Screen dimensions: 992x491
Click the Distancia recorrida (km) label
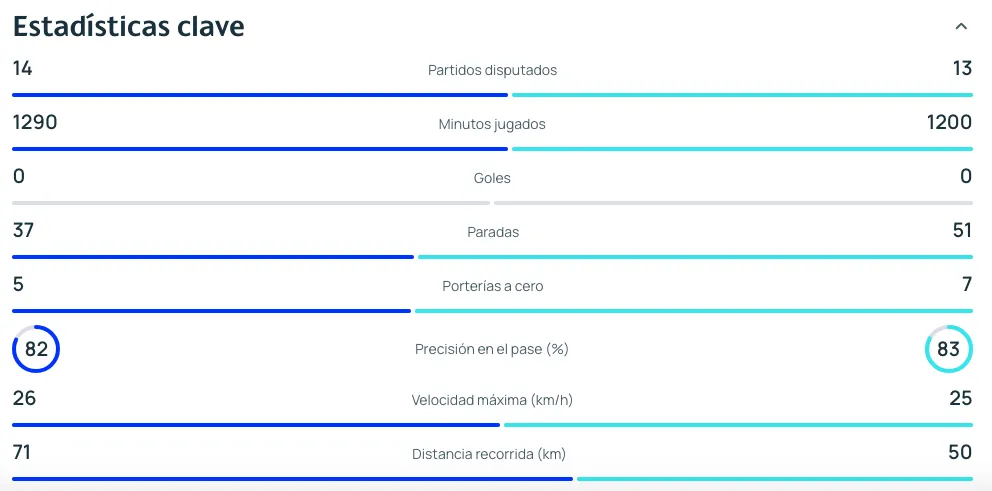(492, 454)
